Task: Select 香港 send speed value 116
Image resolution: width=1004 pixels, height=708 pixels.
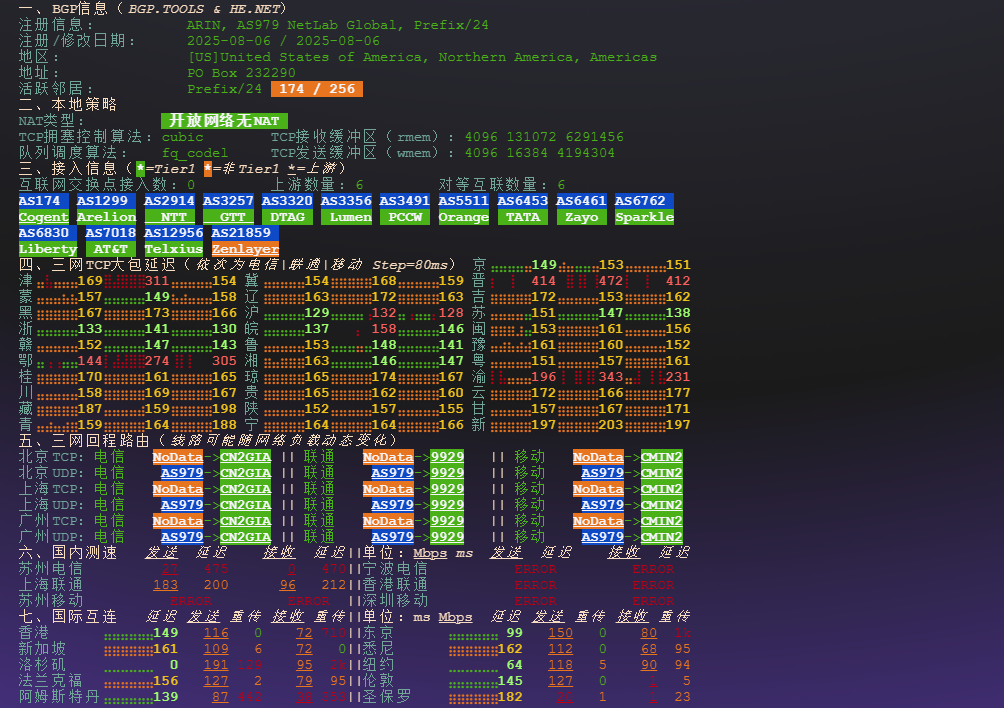Action: (216, 633)
